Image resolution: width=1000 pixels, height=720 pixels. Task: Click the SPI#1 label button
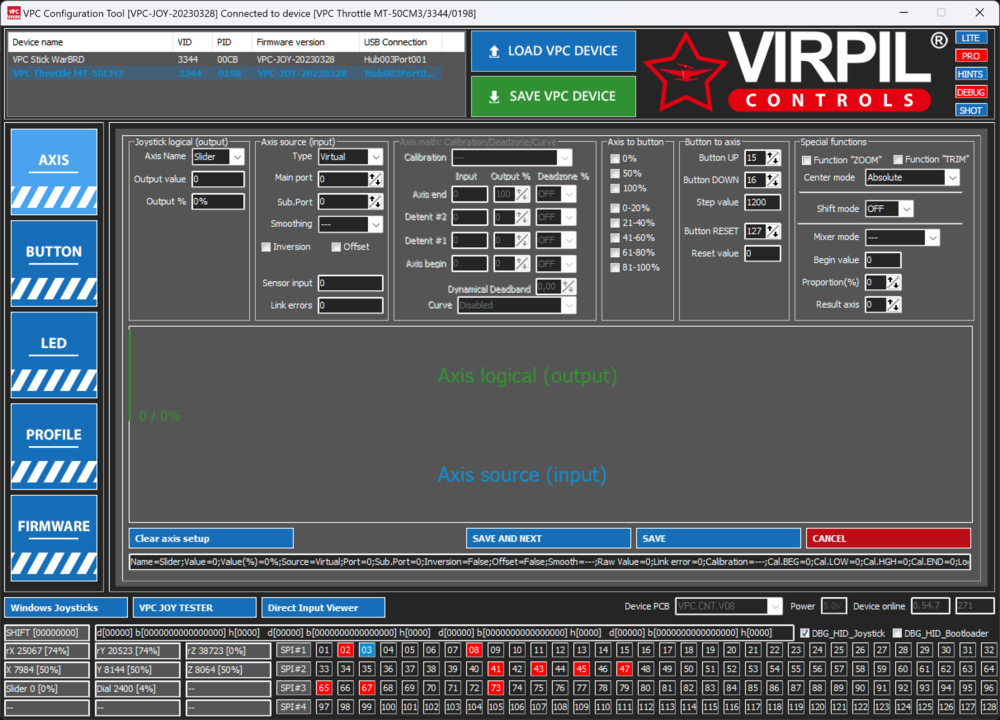tap(293, 650)
